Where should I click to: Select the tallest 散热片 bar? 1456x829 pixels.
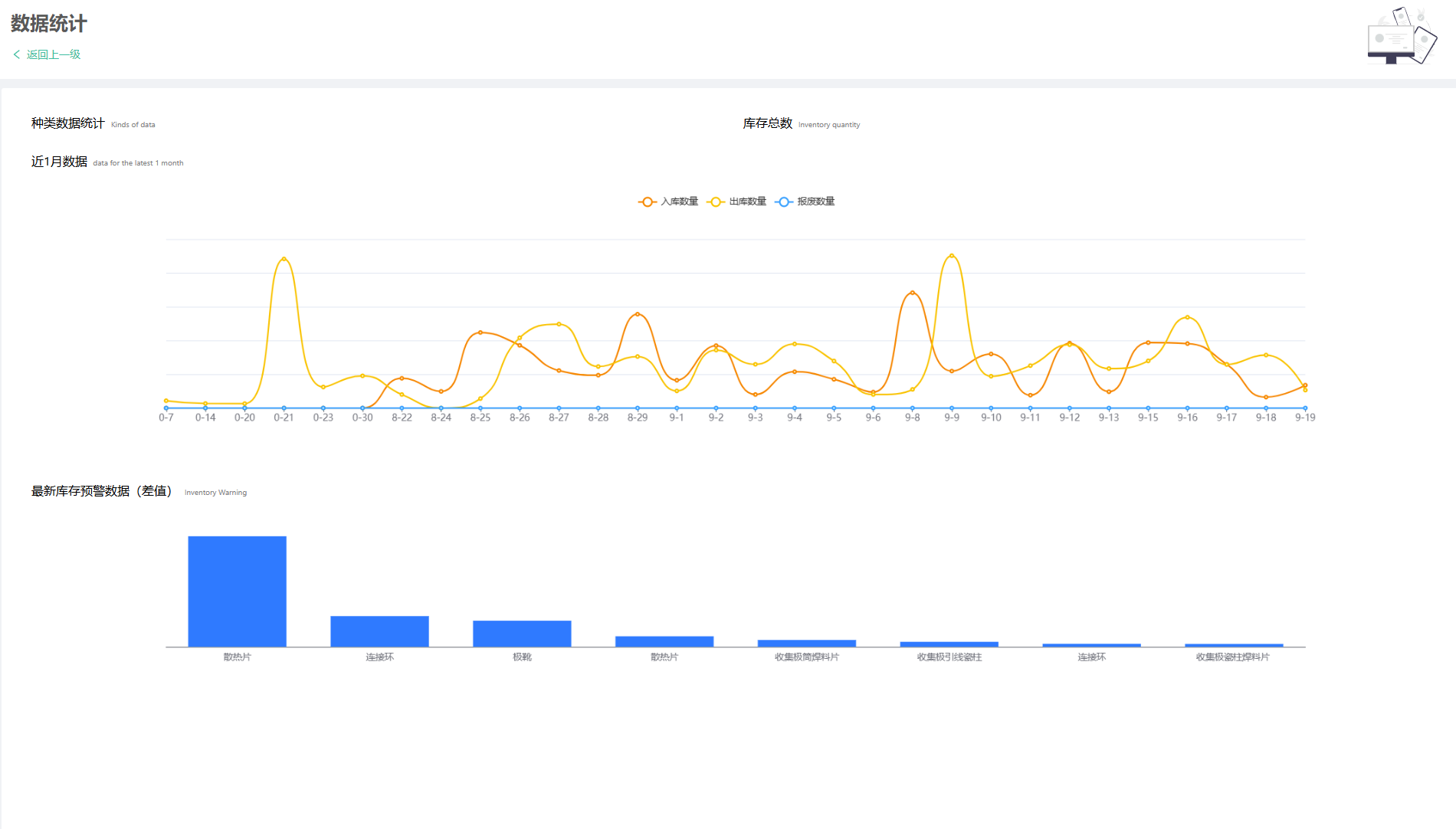coord(237,591)
